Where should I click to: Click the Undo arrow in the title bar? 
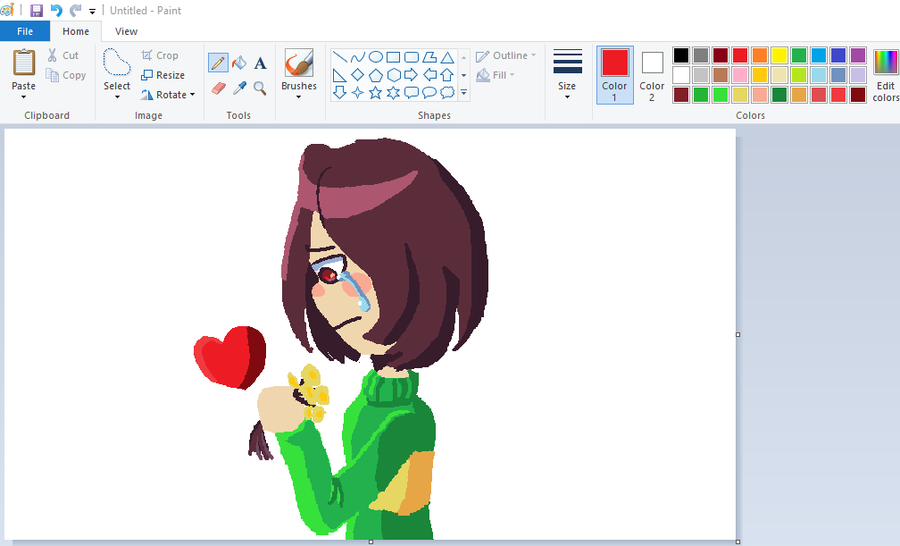(x=56, y=10)
